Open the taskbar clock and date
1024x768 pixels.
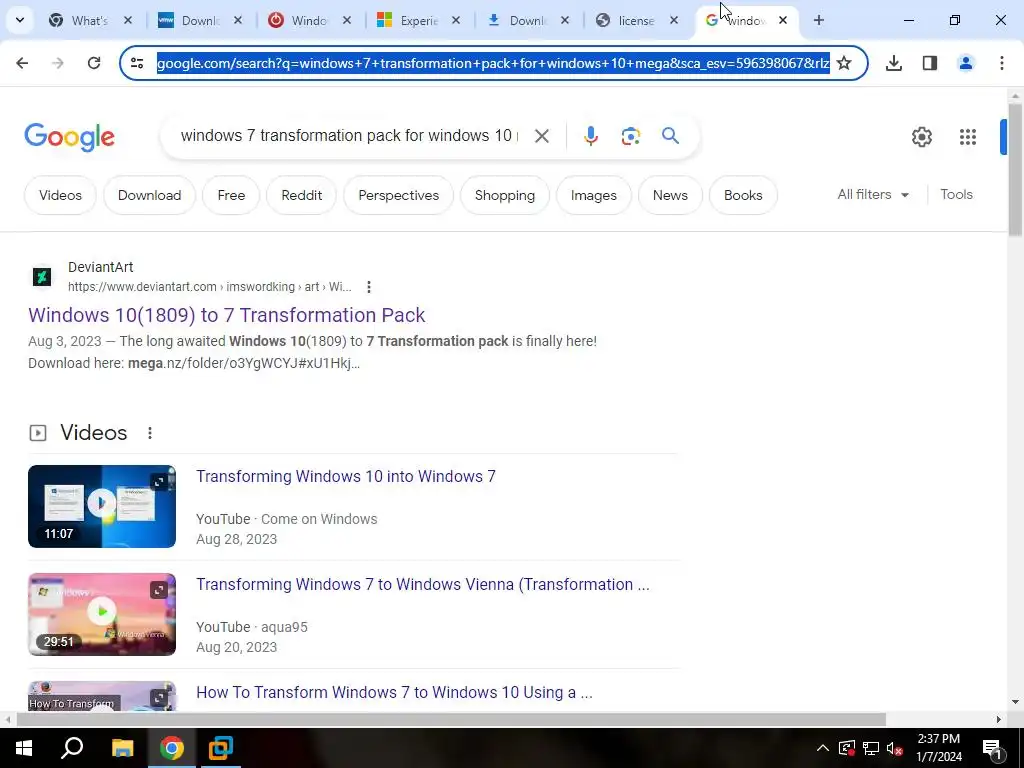(938, 748)
